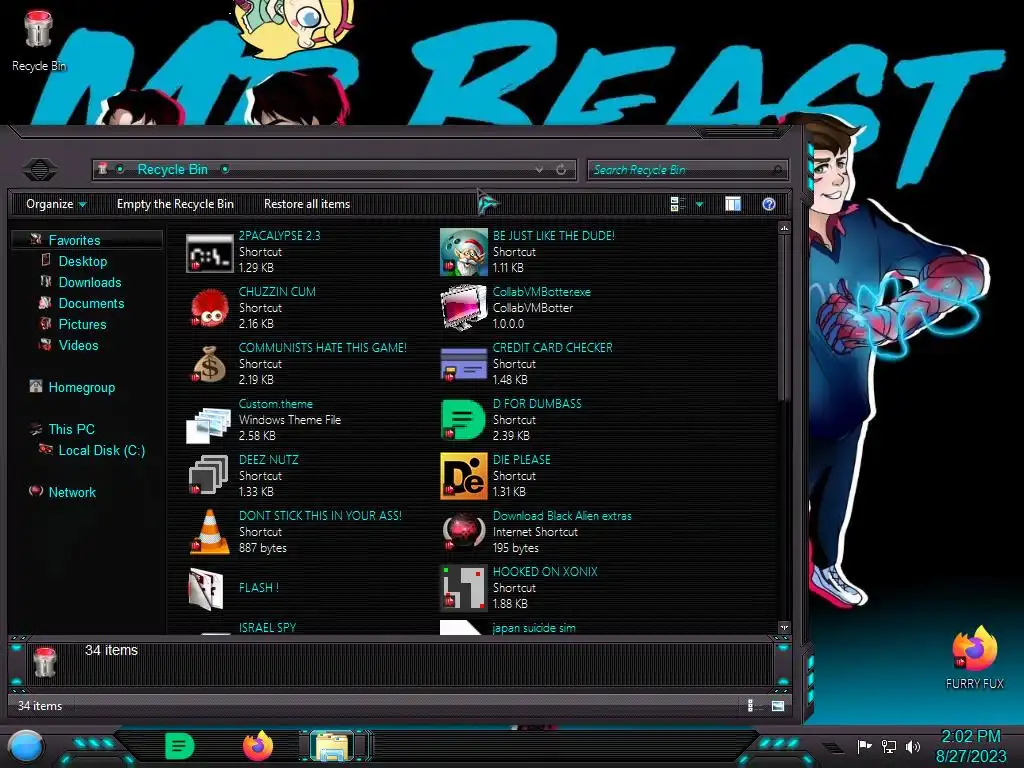Open the Organize menu
The image size is (1024, 768).
[56, 204]
